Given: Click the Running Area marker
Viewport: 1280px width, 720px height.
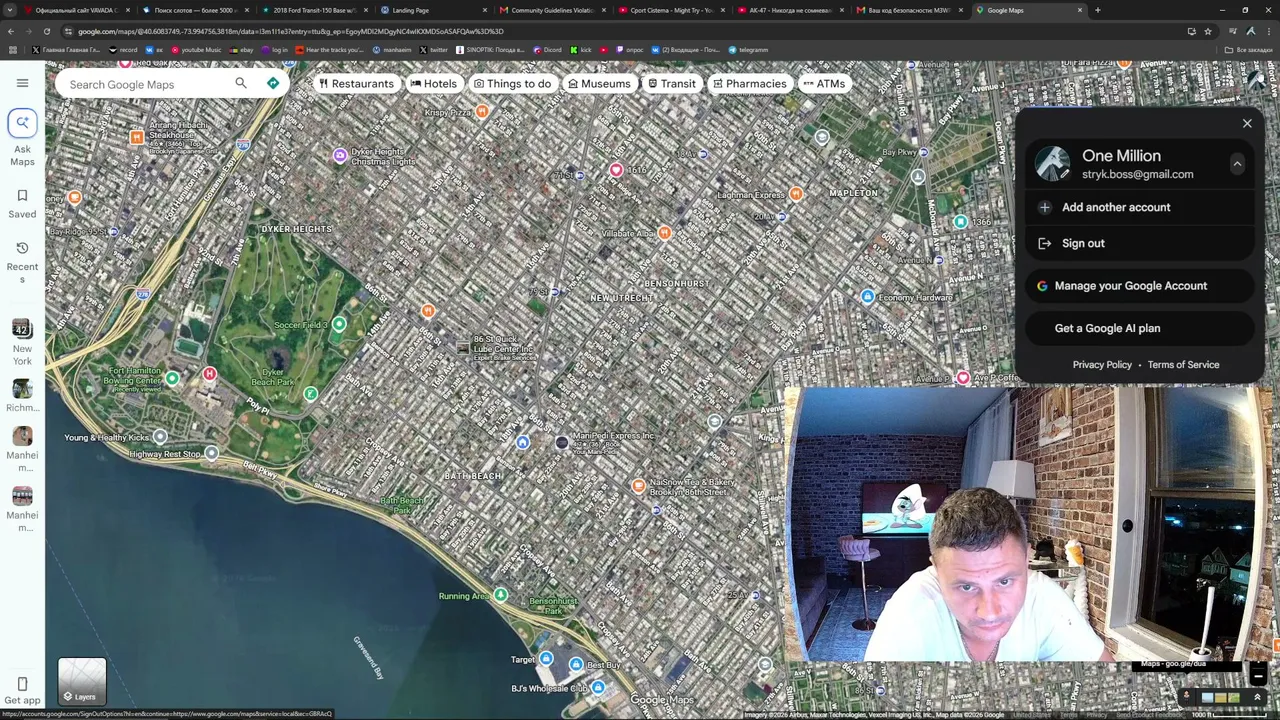Looking at the screenshot, I should point(500,595).
